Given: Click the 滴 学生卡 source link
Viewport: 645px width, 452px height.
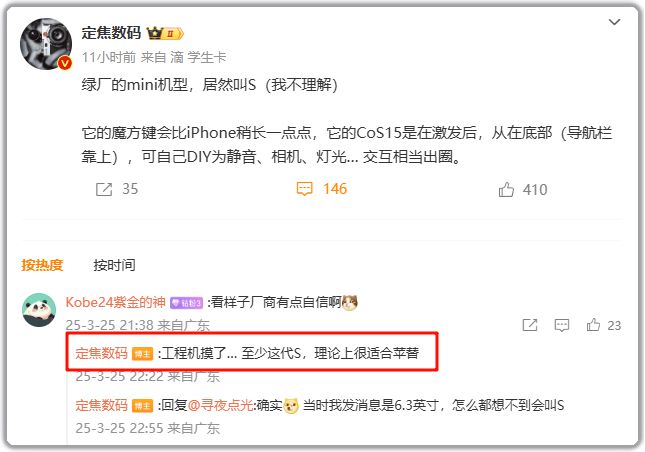Looking at the screenshot, I should pos(198,57).
